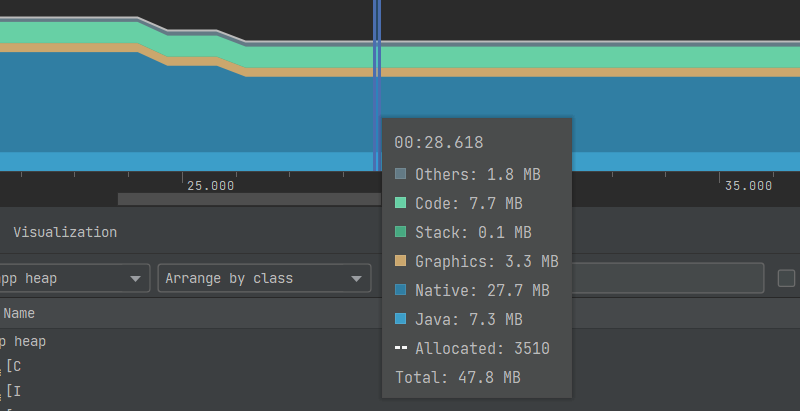
Task: Select the [C class row
Action: pyautogui.click(x=13, y=366)
